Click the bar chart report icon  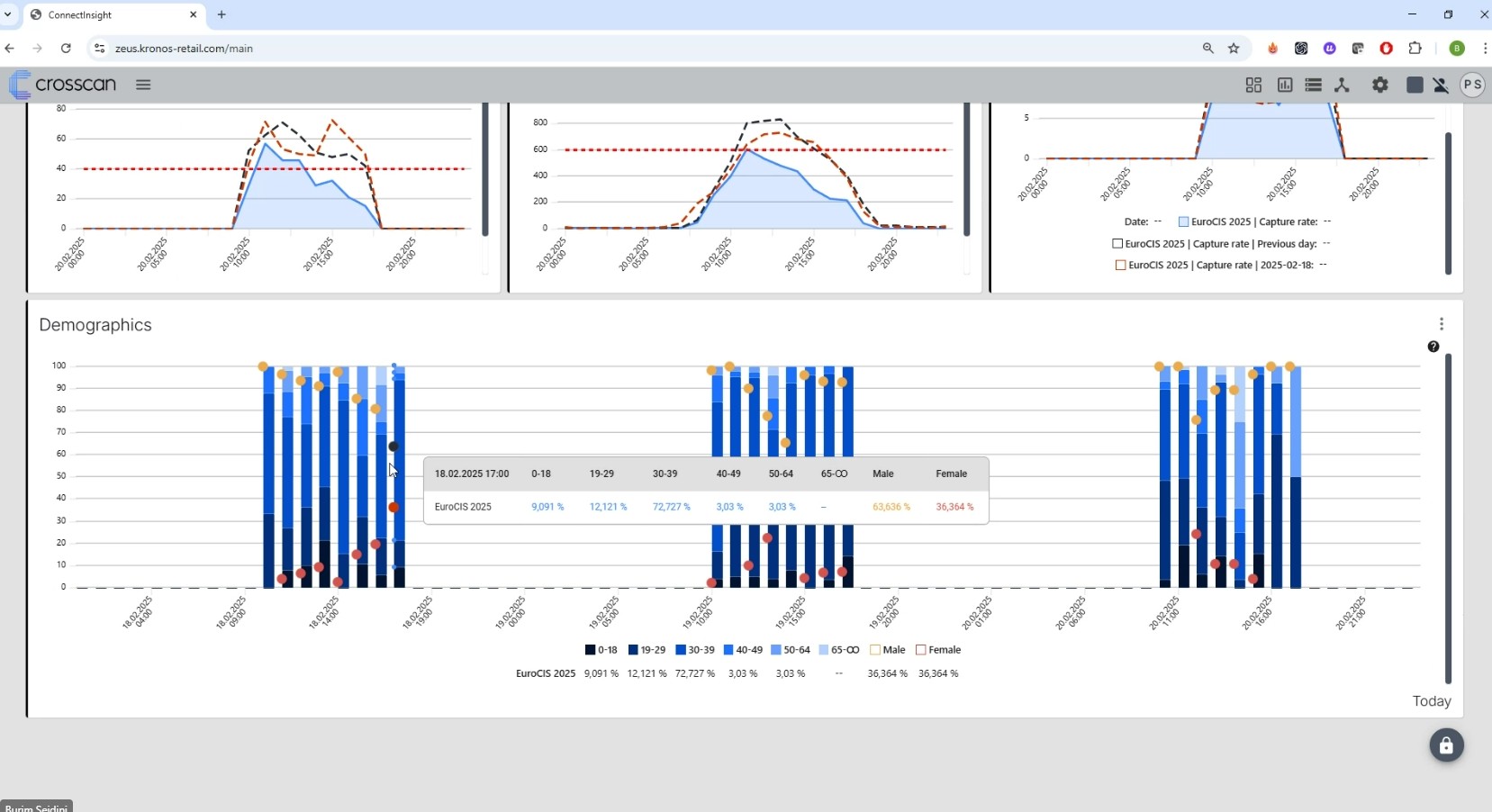point(1285,85)
